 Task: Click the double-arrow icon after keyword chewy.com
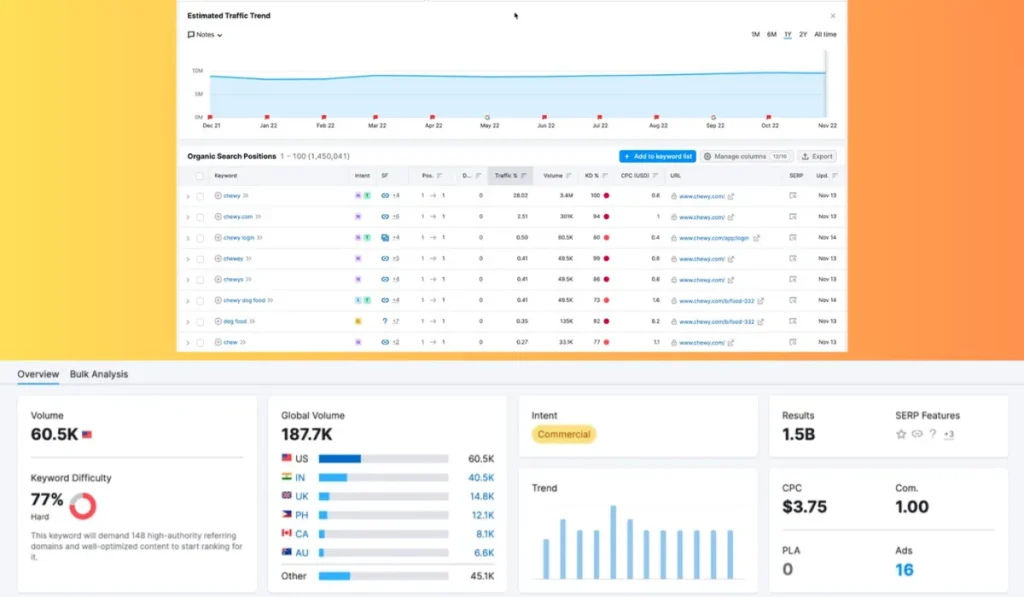click(258, 216)
